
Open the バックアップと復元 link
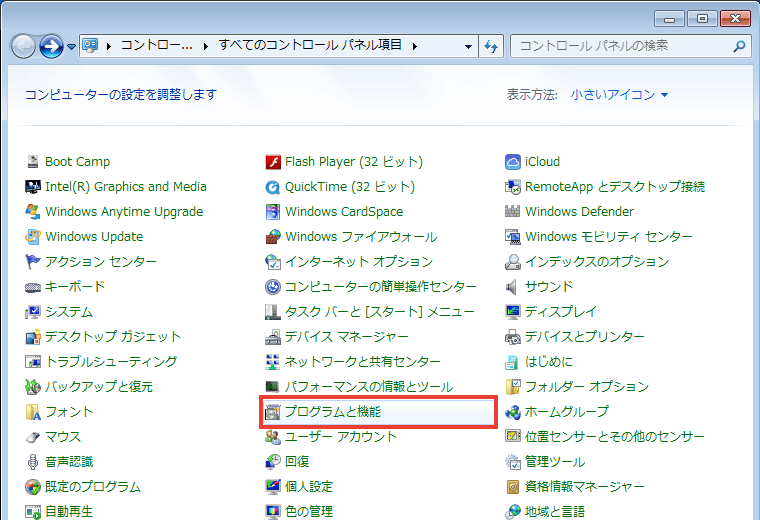click(99, 387)
